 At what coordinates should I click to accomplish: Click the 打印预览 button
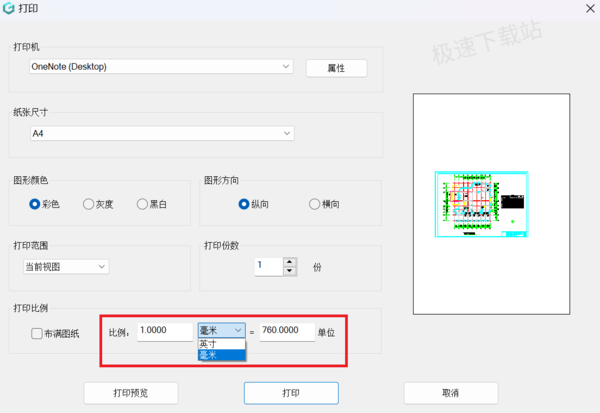coord(131,393)
